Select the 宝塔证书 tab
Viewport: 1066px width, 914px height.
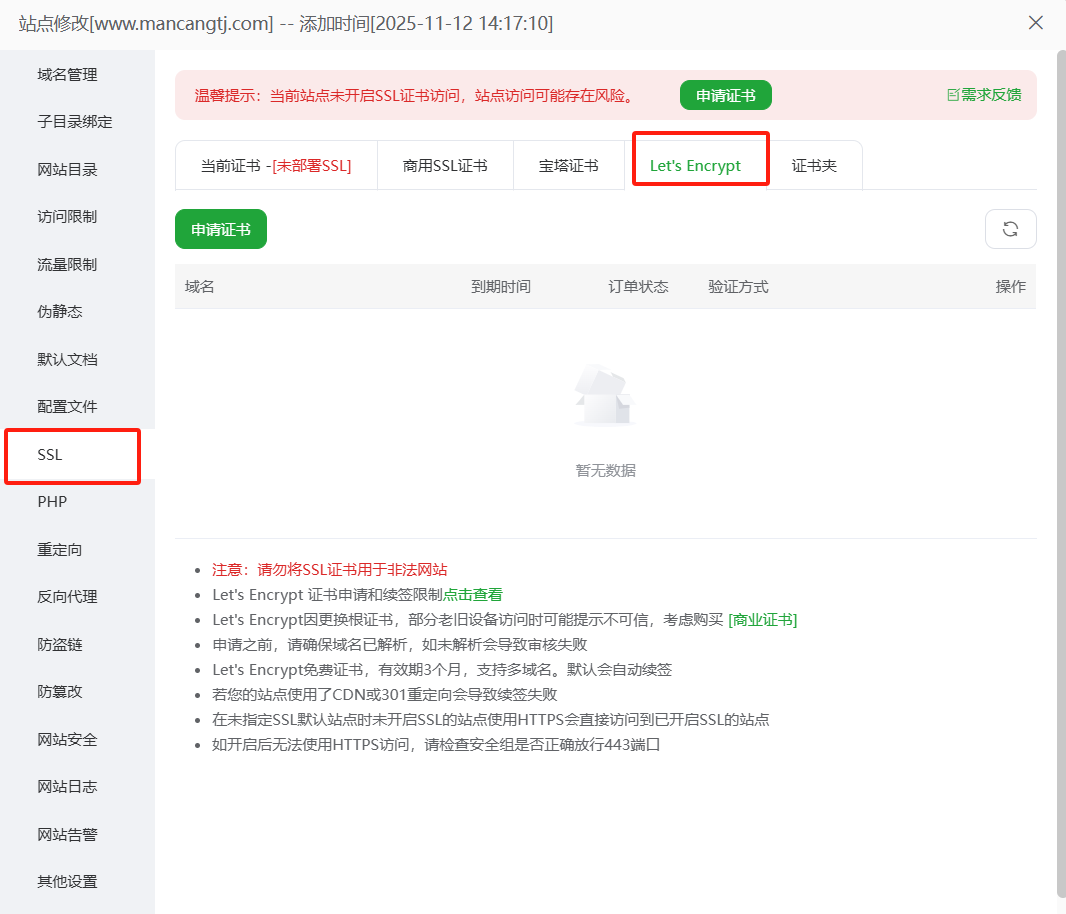(x=568, y=166)
